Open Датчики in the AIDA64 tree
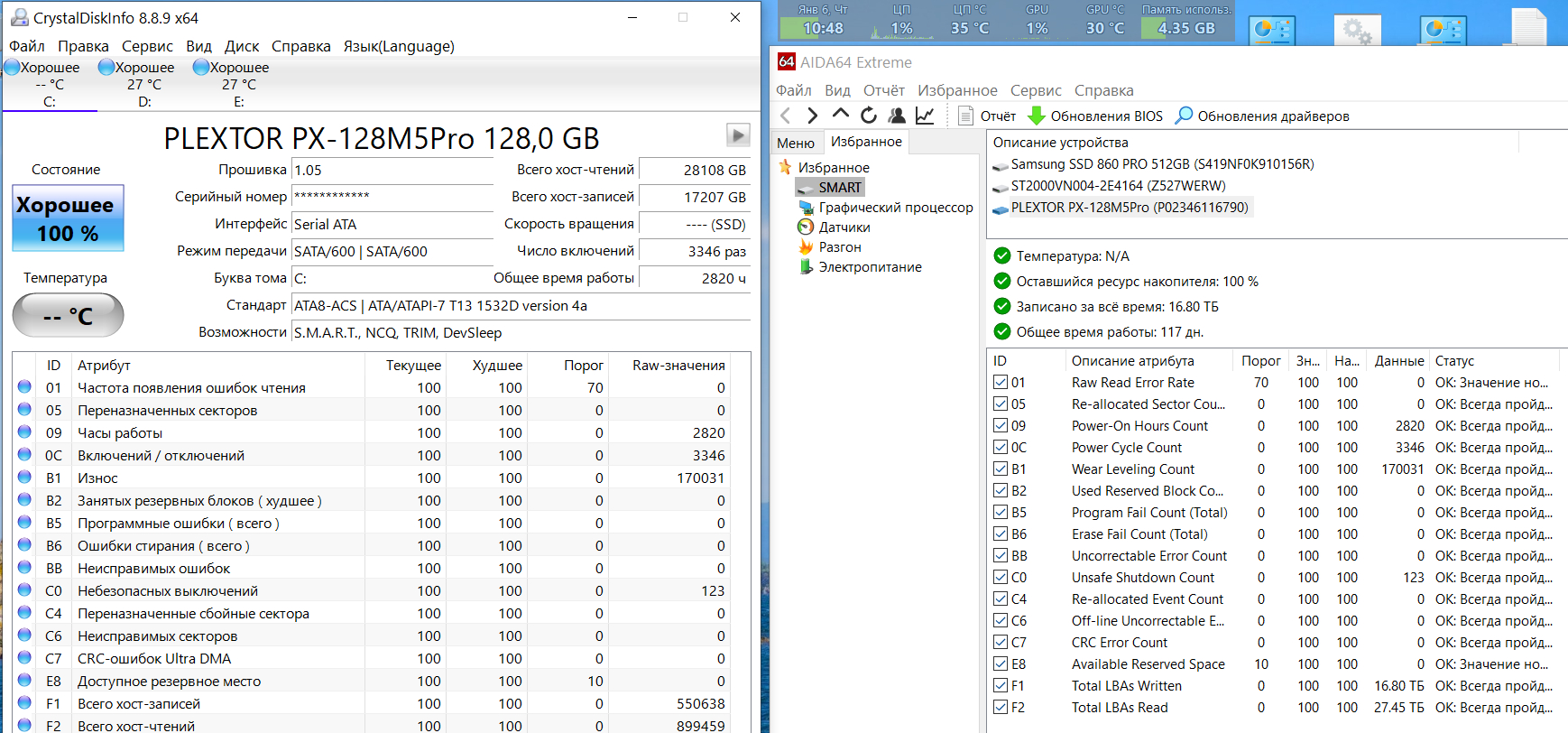 [835, 227]
